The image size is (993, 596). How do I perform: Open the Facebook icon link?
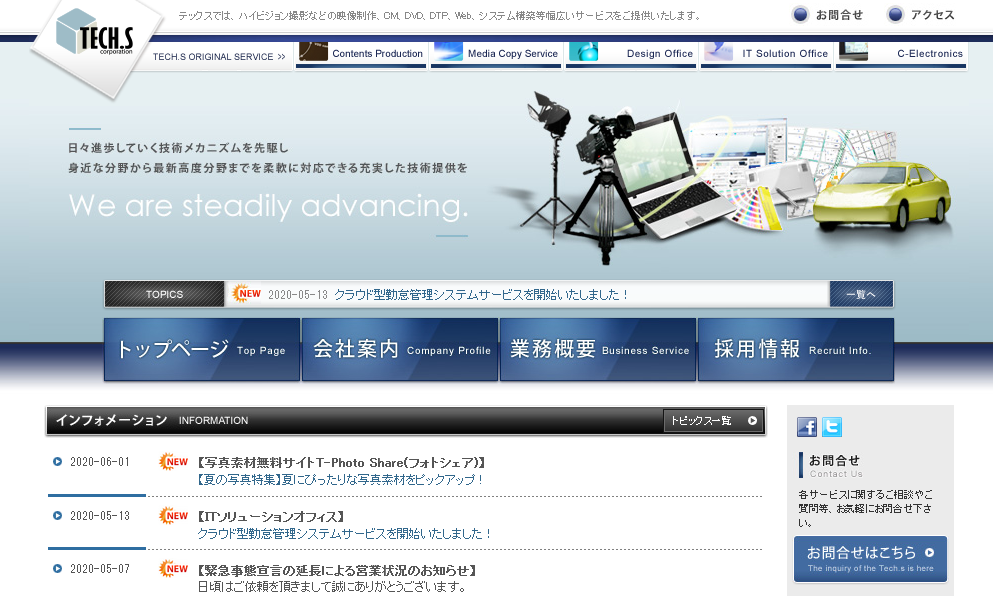807,427
